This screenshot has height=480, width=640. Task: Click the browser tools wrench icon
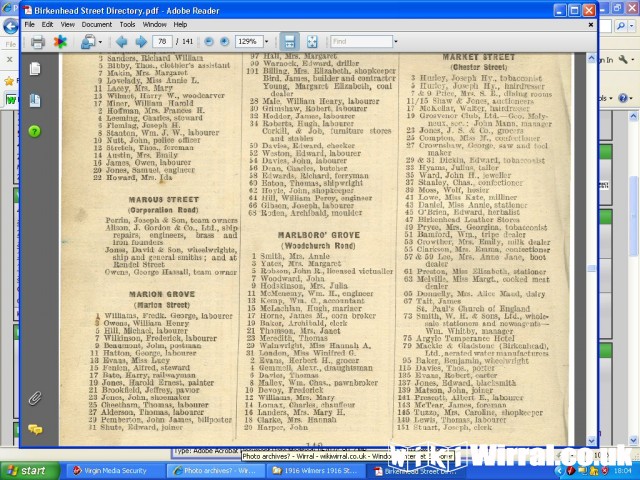[x=623, y=60]
